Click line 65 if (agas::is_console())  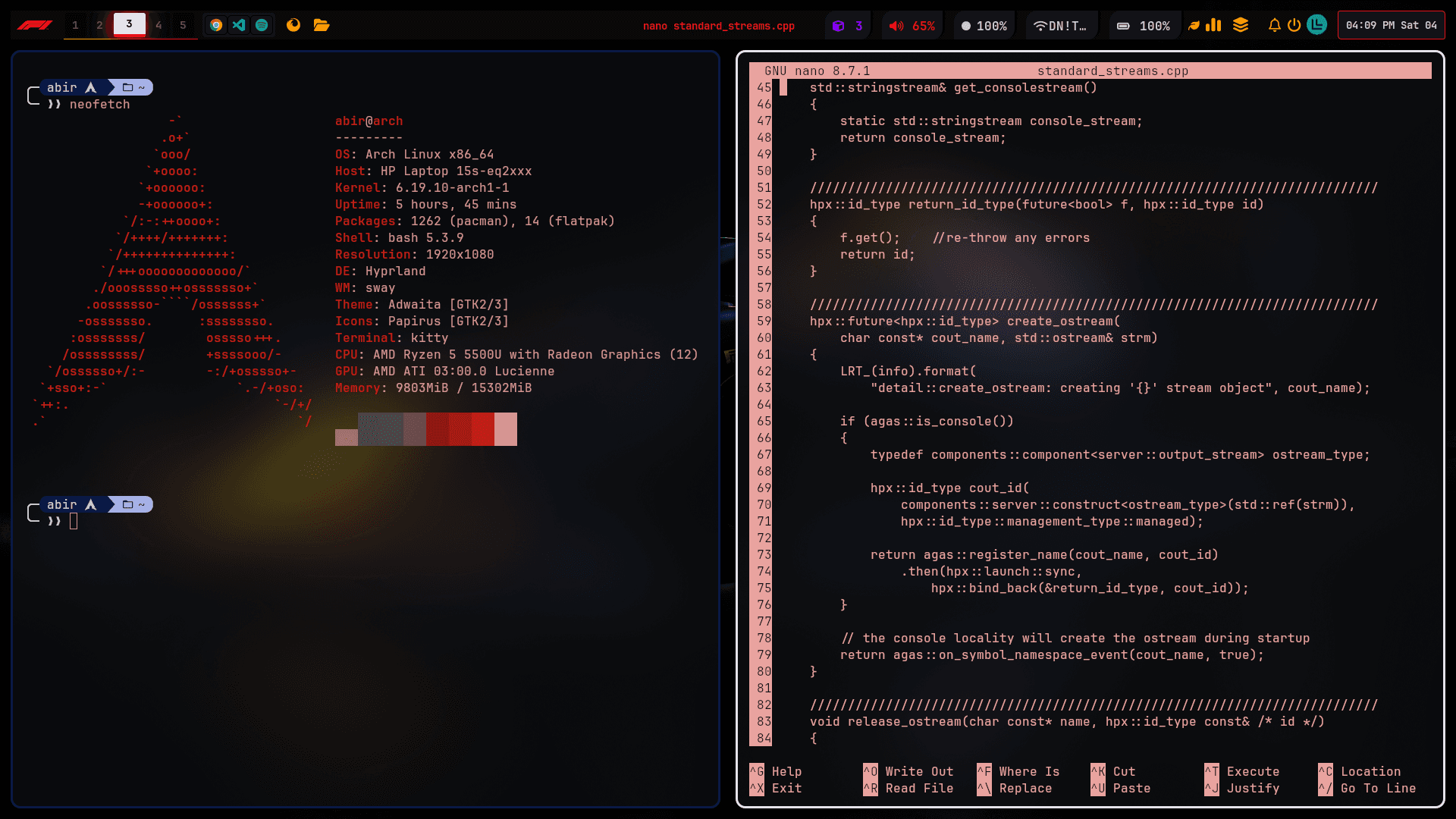click(x=927, y=421)
